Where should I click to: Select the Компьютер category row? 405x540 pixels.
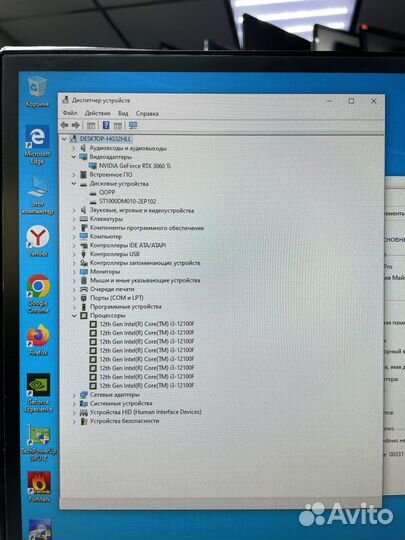point(106,237)
